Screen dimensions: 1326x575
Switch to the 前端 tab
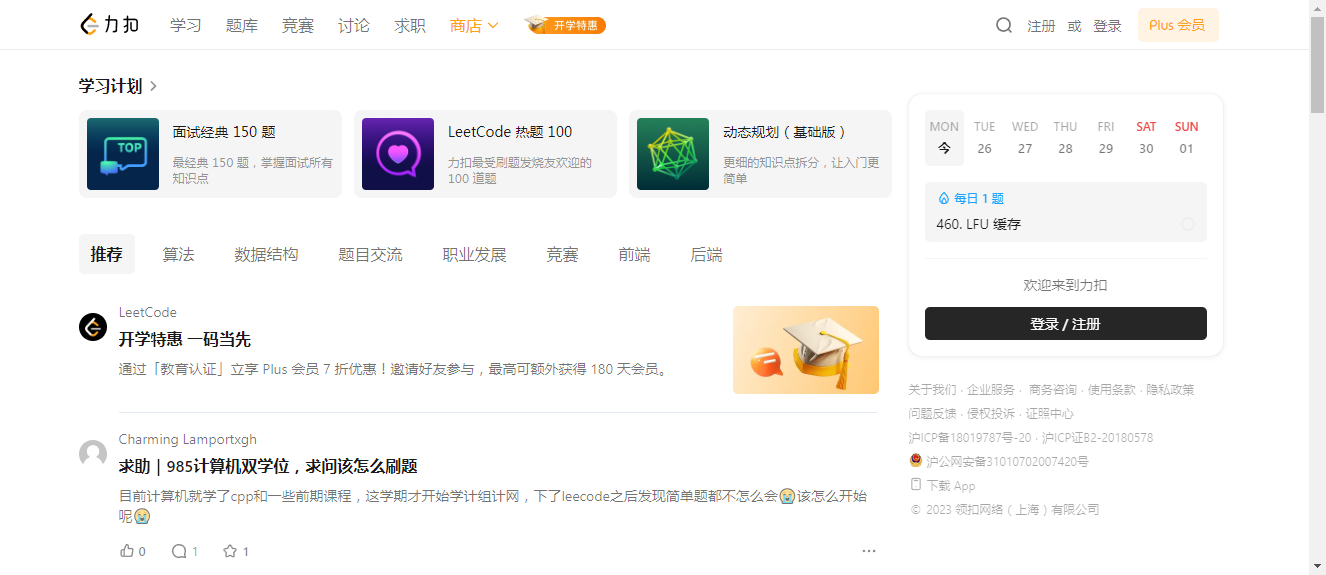point(634,254)
